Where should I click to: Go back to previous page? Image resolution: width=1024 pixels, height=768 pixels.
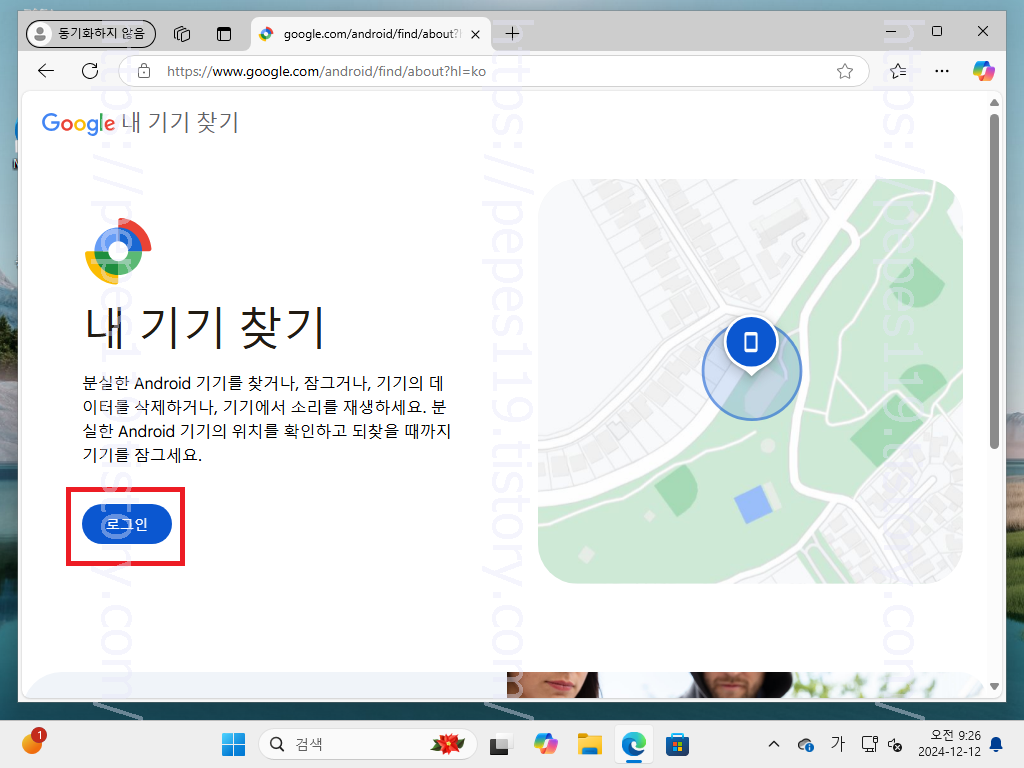coord(46,71)
